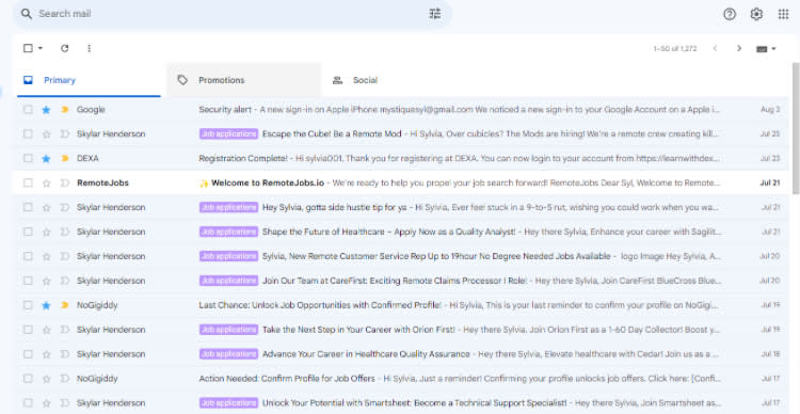Focus the Search mail field
The width and height of the screenshot is (800, 414).
(x=230, y=14)
